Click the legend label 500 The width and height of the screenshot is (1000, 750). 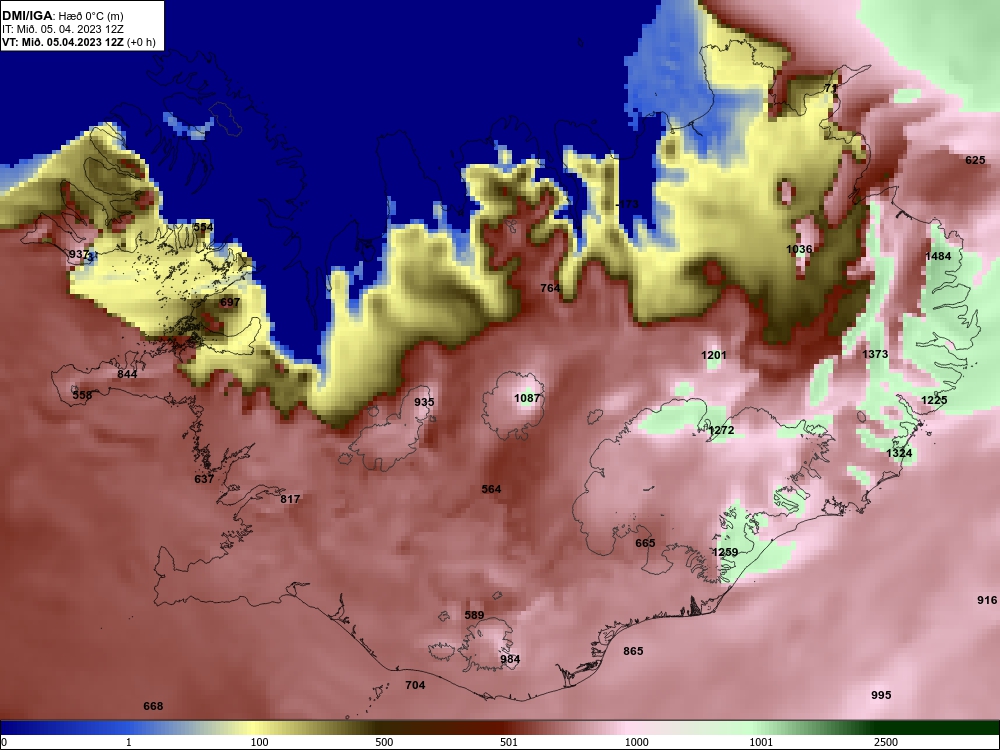pos(384,742)
